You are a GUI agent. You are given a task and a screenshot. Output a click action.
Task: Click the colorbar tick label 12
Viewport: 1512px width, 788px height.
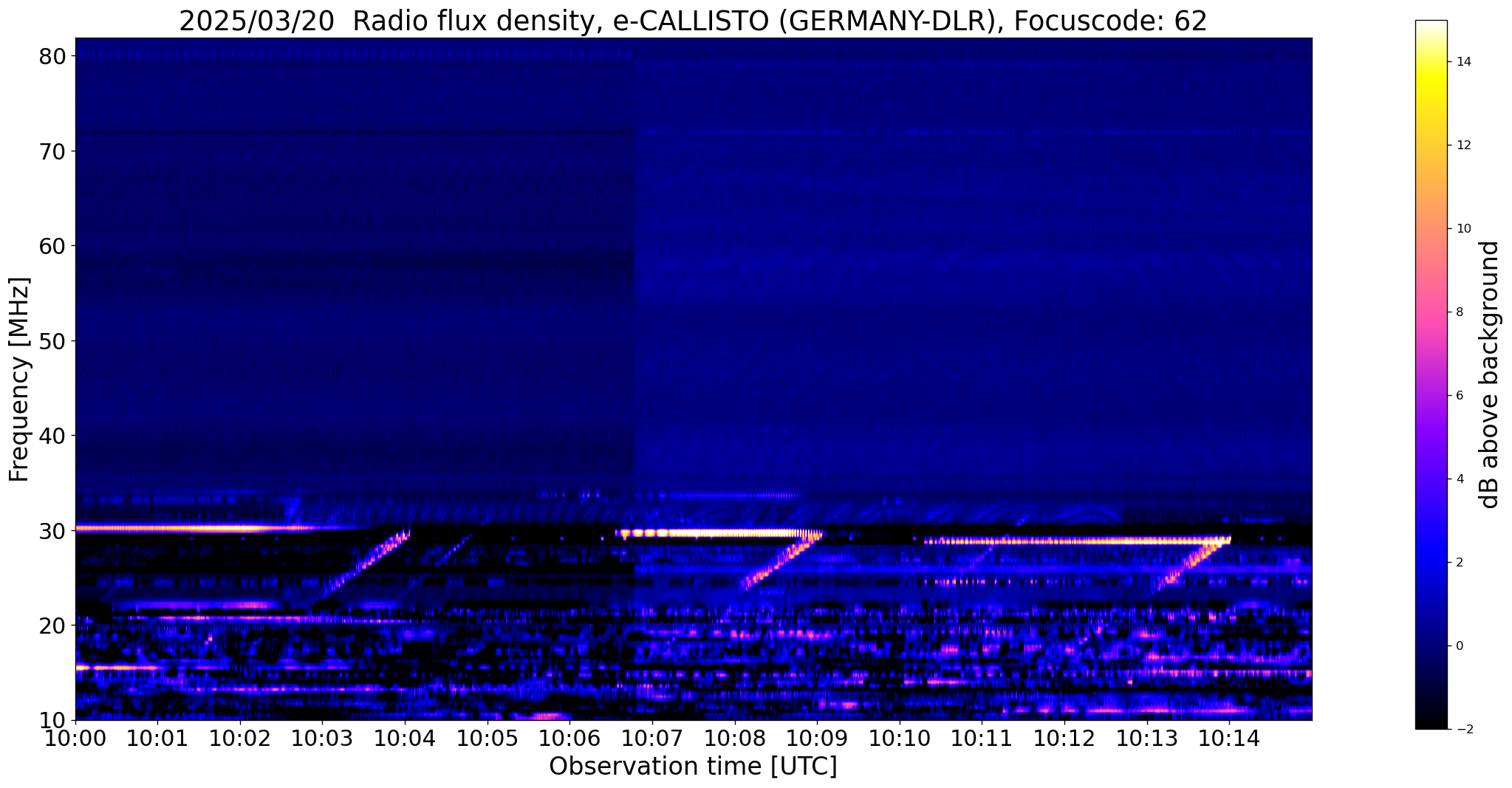[1463, 145]
